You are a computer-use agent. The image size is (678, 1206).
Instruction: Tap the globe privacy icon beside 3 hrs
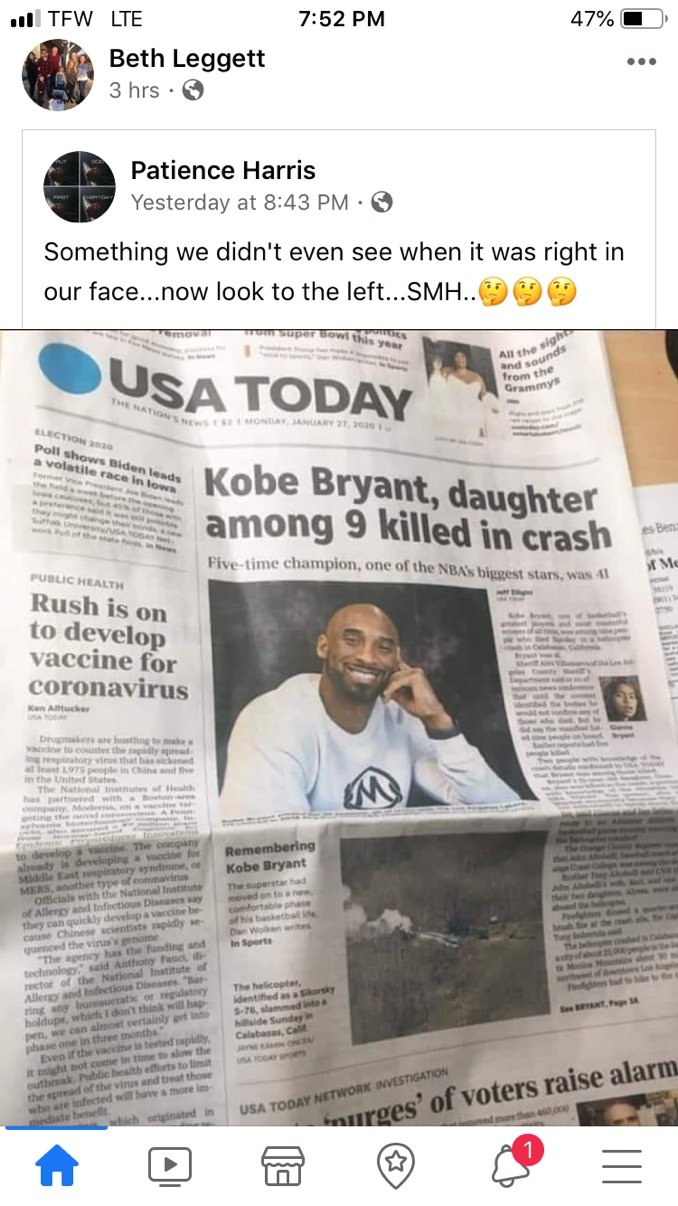(x=193, y=91)
